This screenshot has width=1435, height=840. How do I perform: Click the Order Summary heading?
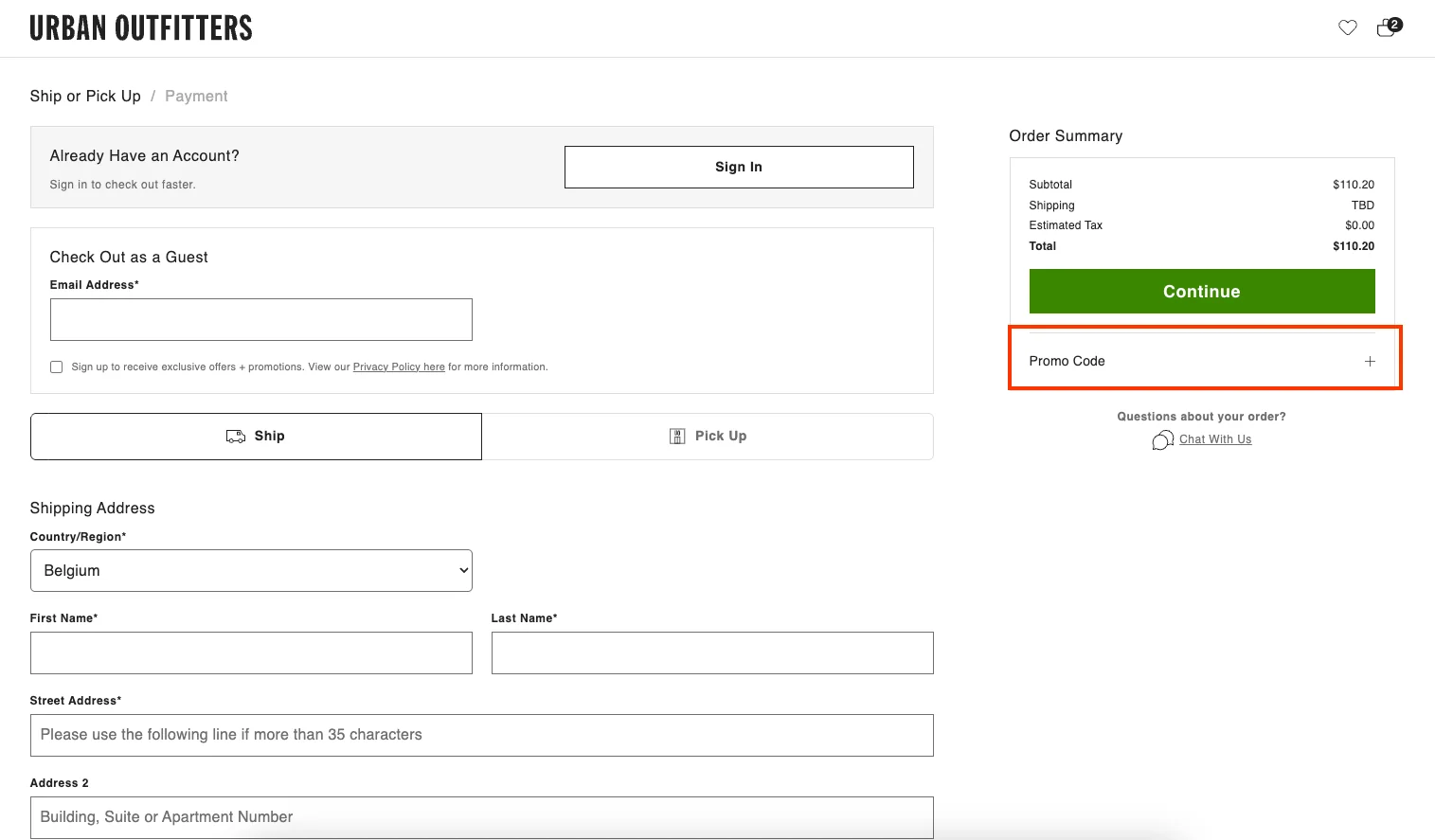[1066, 135]
